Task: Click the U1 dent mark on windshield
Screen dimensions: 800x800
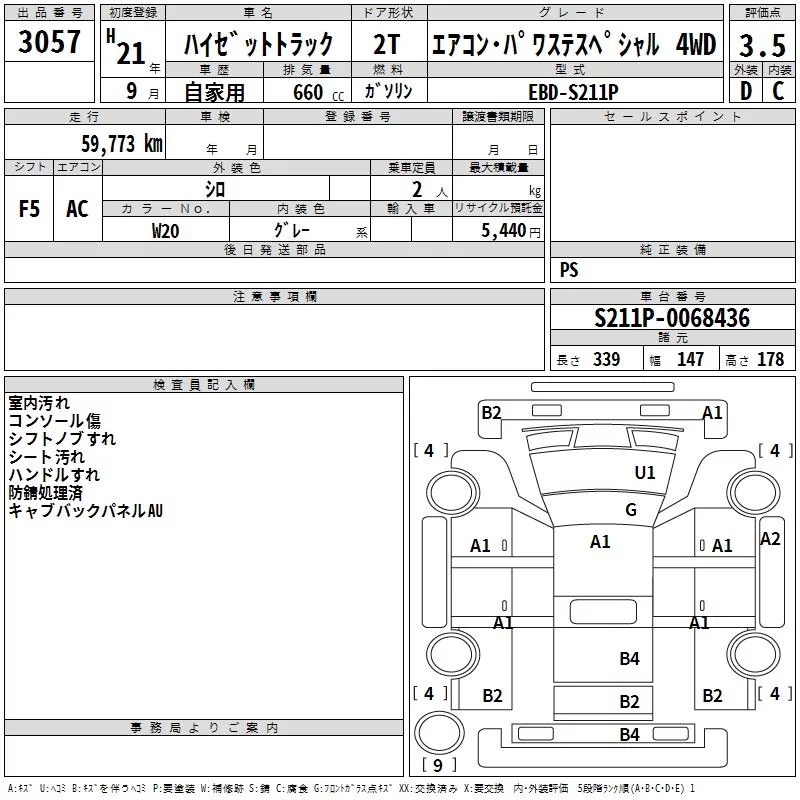Action: 644,472
